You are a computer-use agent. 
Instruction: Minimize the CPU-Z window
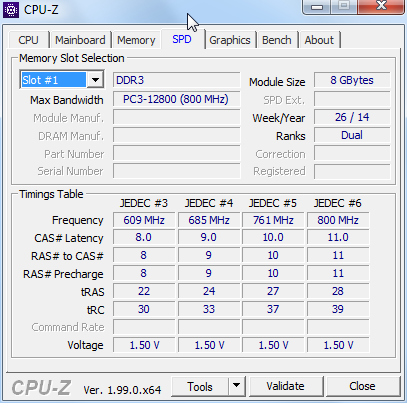pyautogui.click(x=317, y=7)
